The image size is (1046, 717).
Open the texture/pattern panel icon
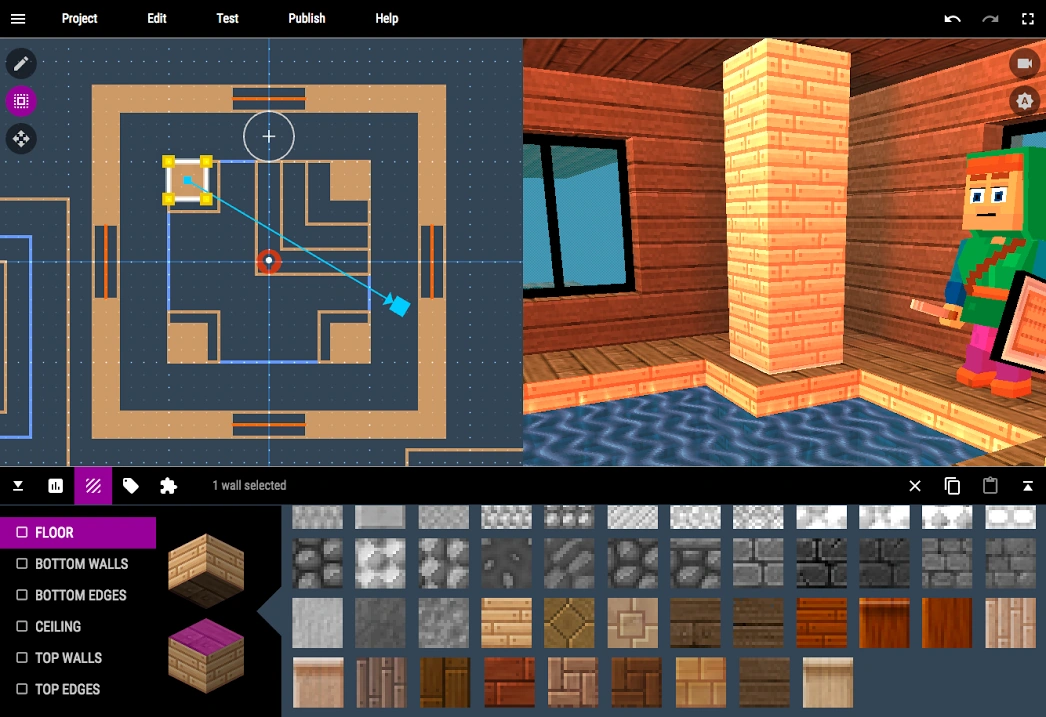(x=93, y=486)
